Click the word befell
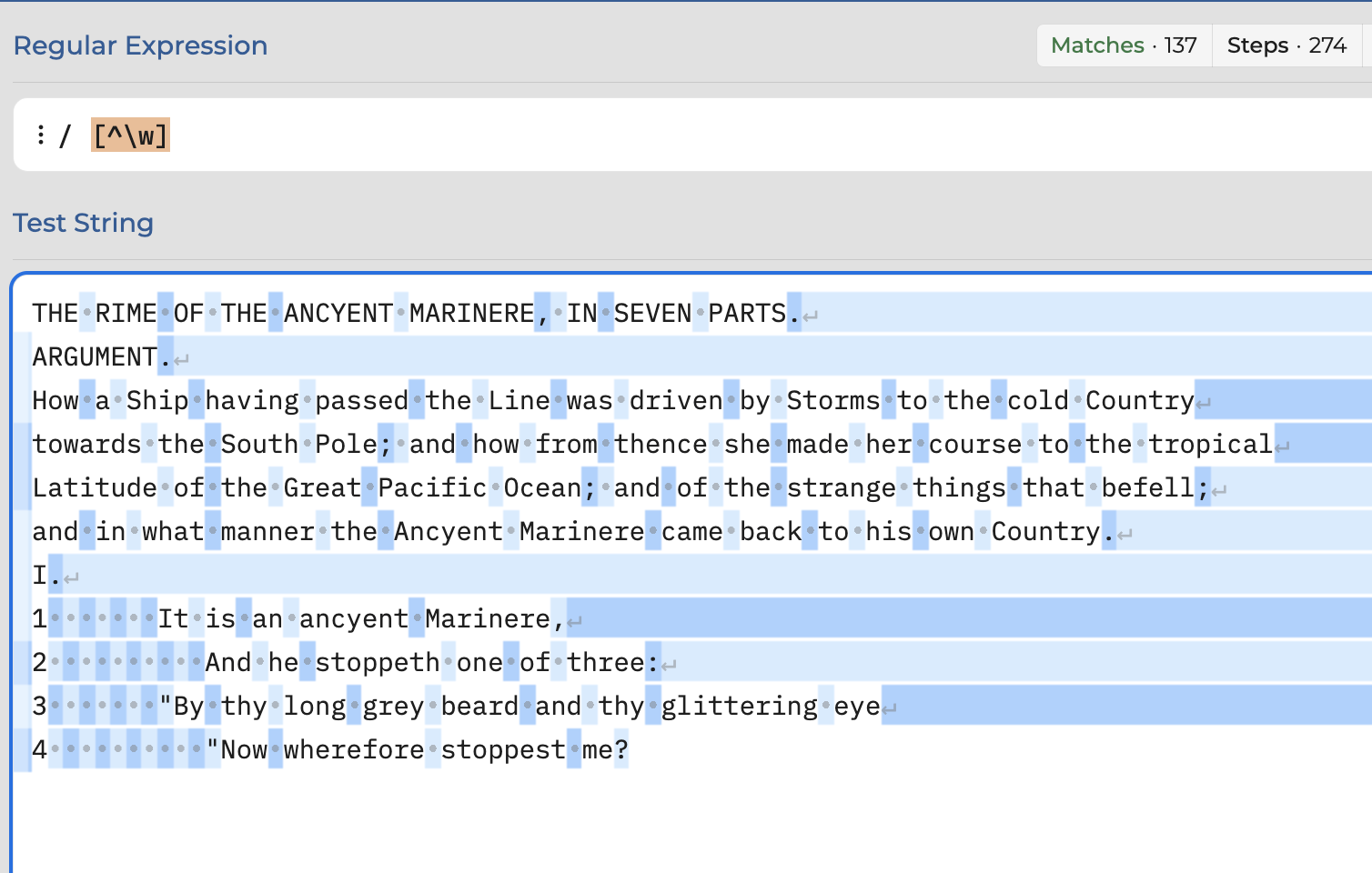Screen dimensions: 1372x873 [1148, 488]
